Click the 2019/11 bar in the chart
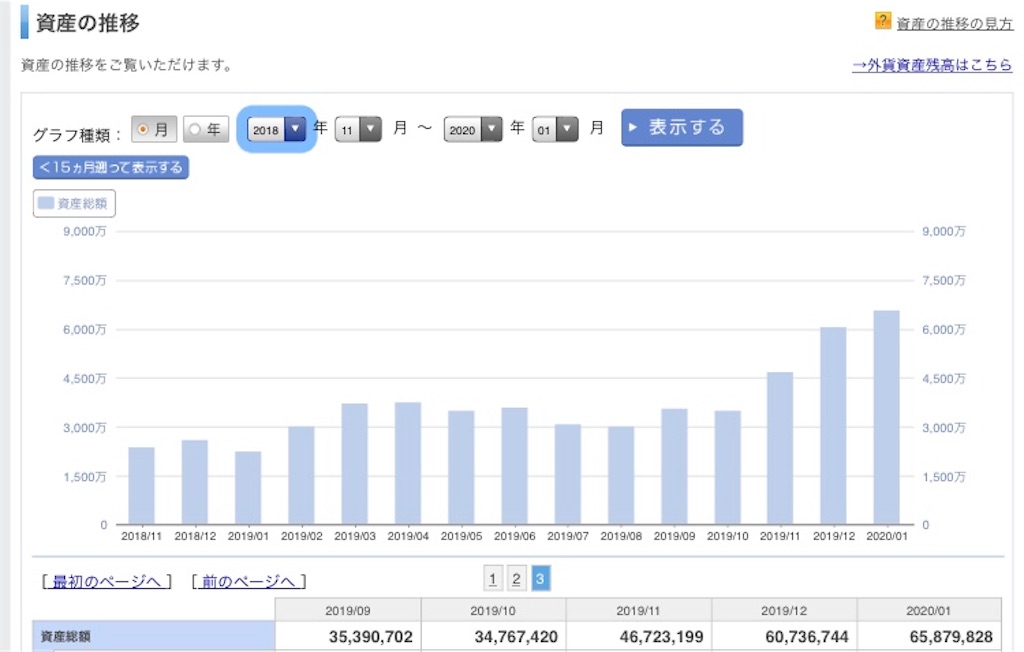The height and width of the screenshot is (652, 1024). click(780, 448)
